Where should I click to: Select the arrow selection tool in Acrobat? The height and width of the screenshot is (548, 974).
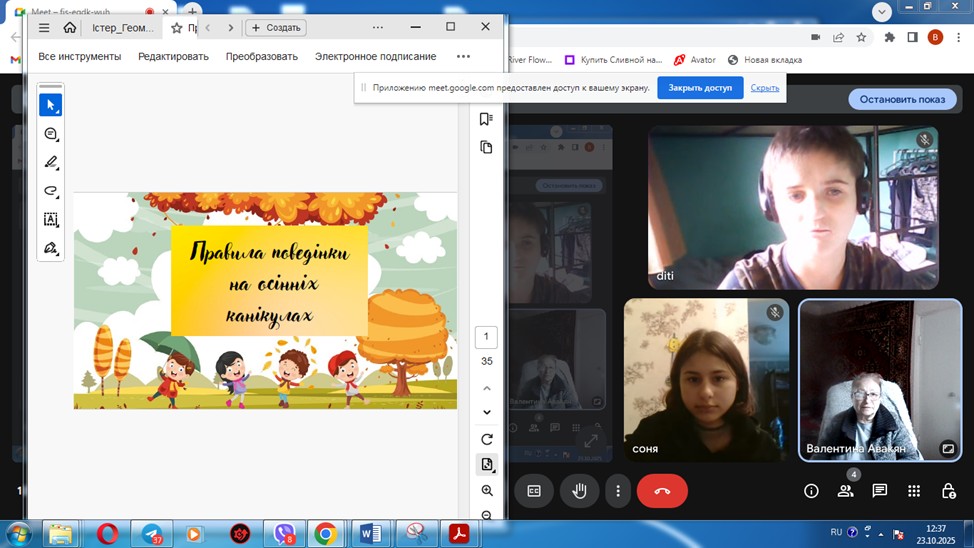coord(51,105)
